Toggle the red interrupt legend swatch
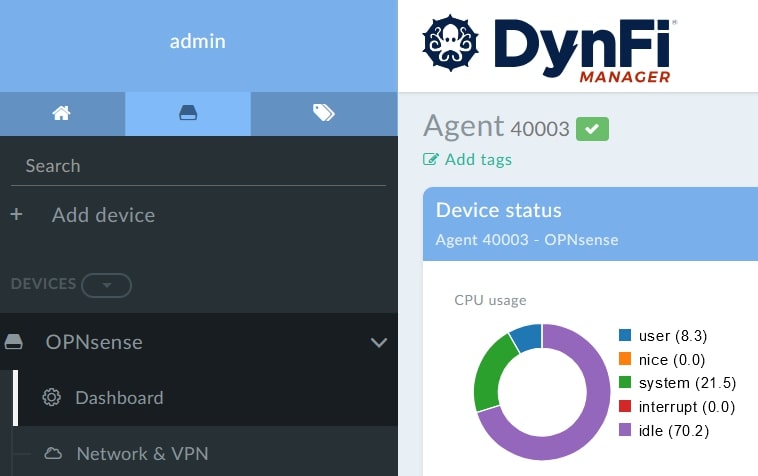 pyautogui.click(x=625, y=406)
